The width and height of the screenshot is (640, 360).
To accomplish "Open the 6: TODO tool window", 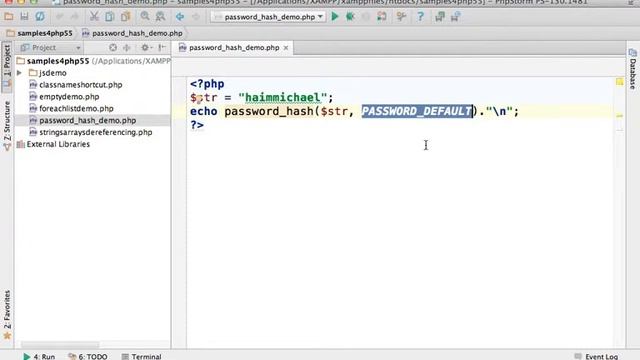I will click(88, 356).
